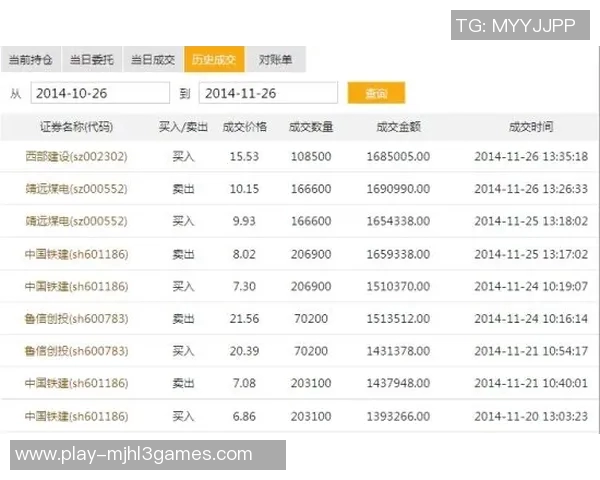The height and width of the screenshot is (480, 600).
Task: Click the amount 1431378.00
Action: pos(398,351)
